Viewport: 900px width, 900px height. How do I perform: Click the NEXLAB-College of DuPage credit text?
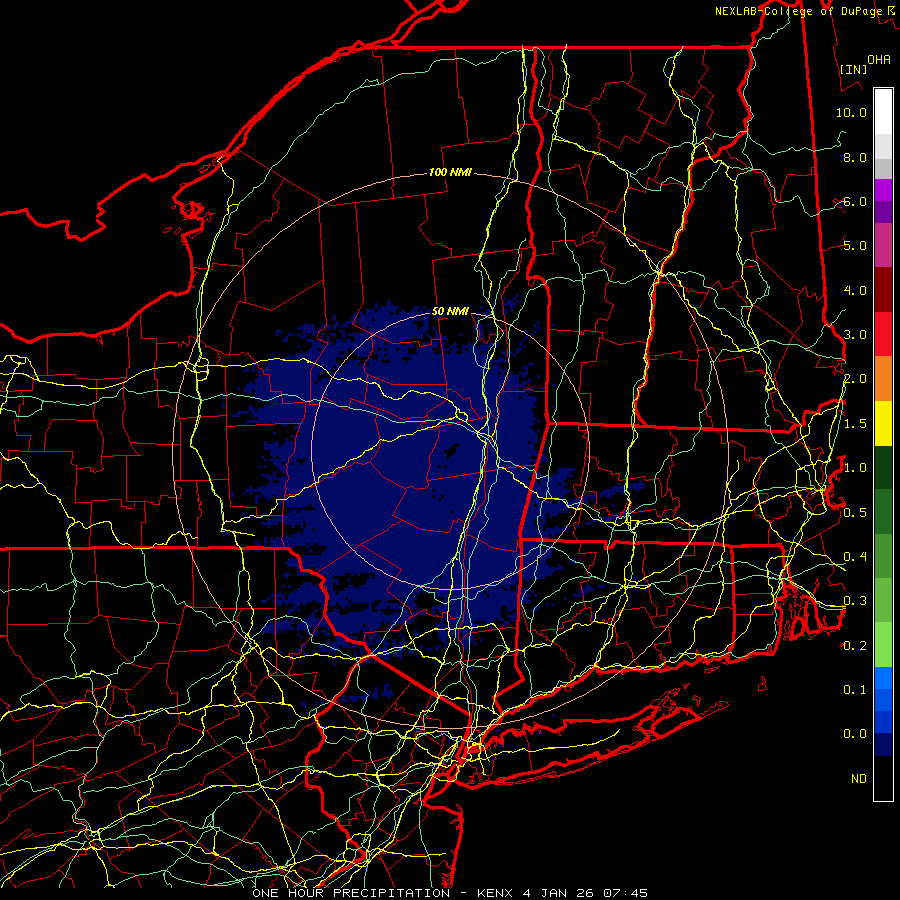(804, 11)
